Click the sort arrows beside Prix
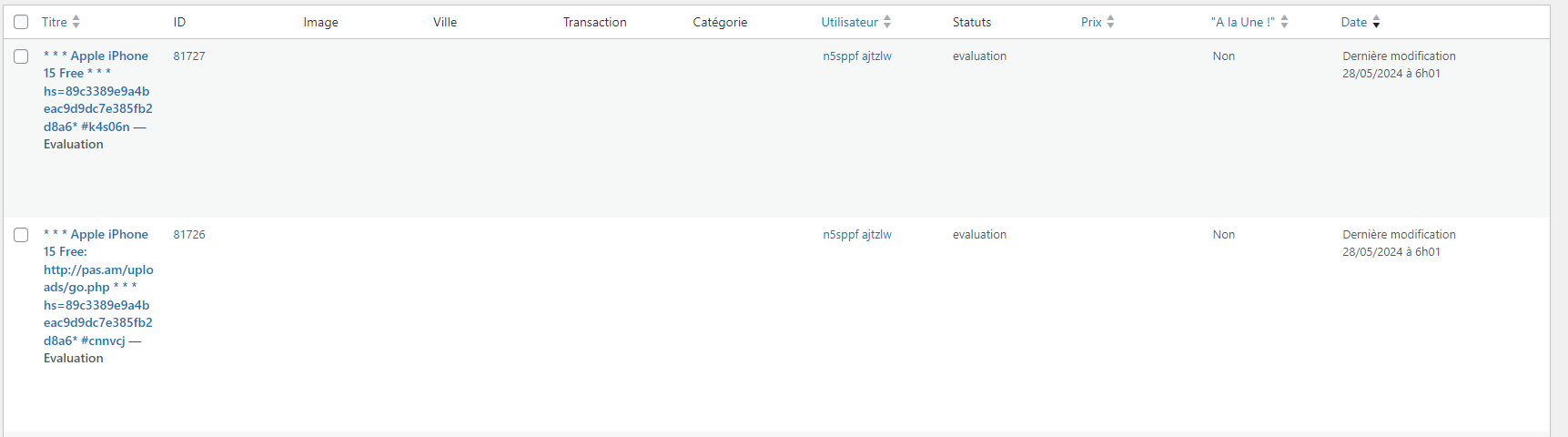 click(1110, 22)
